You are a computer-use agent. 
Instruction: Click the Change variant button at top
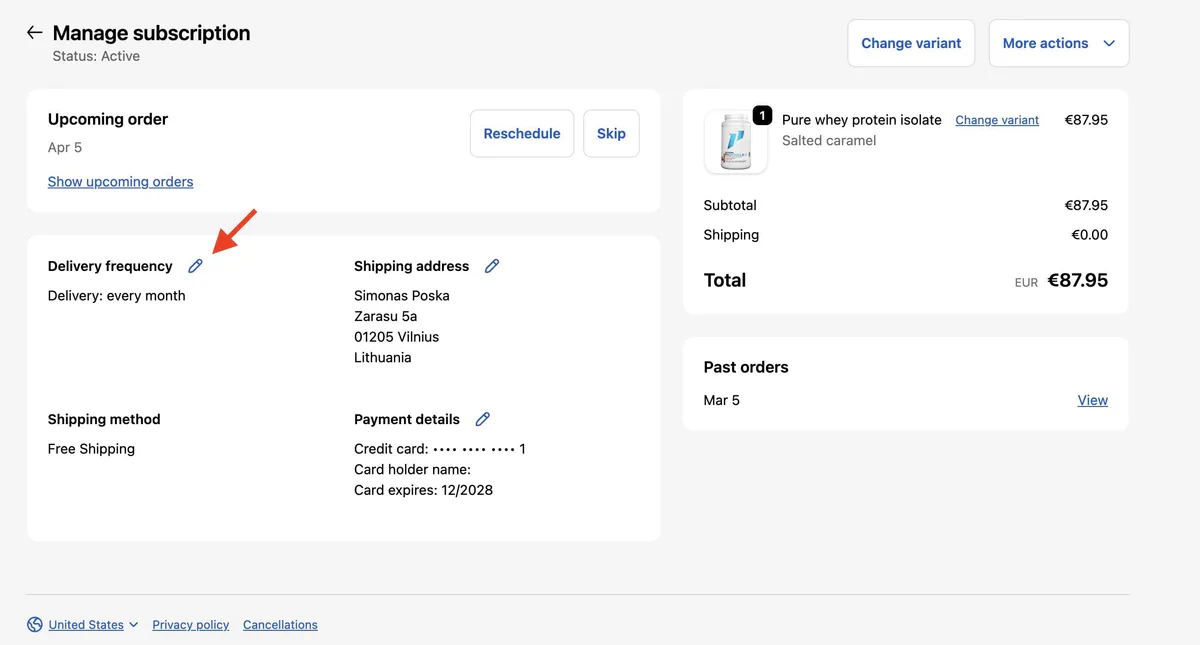click(911, 43)
